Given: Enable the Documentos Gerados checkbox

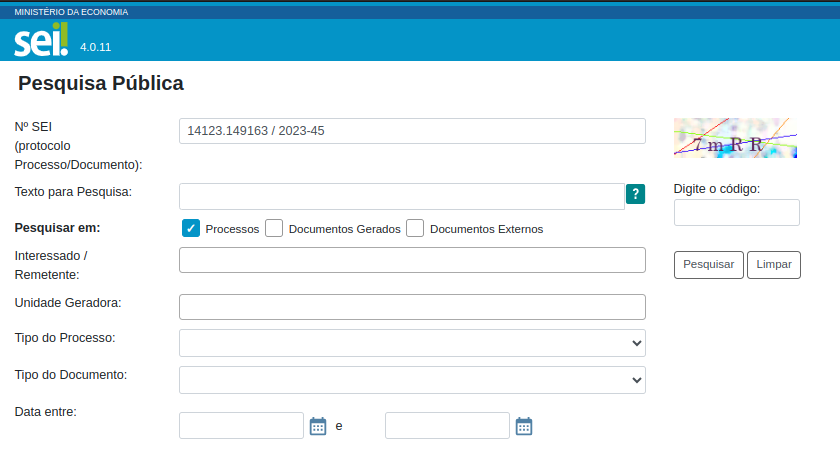Looking at the screenshot, I should [274, 228].
